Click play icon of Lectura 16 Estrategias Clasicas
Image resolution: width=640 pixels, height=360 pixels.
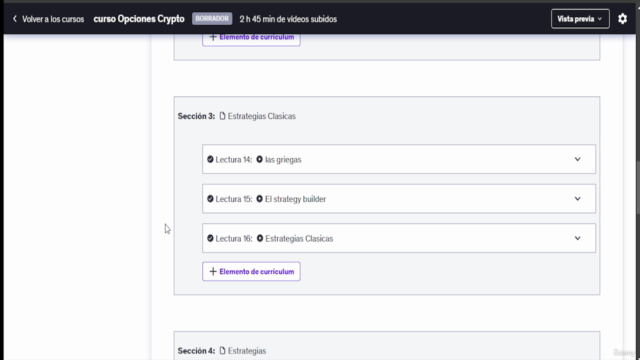[260, 238]
